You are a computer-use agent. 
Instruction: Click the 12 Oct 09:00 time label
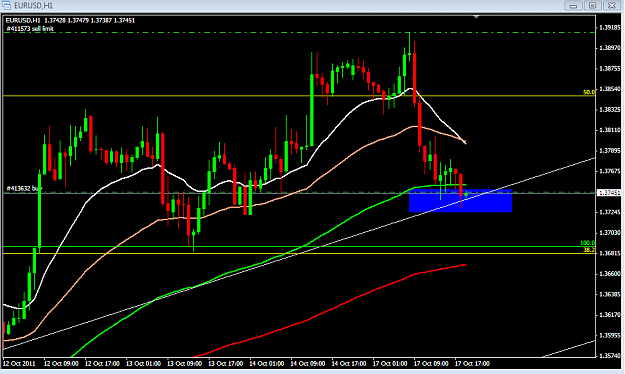point(61,364)
